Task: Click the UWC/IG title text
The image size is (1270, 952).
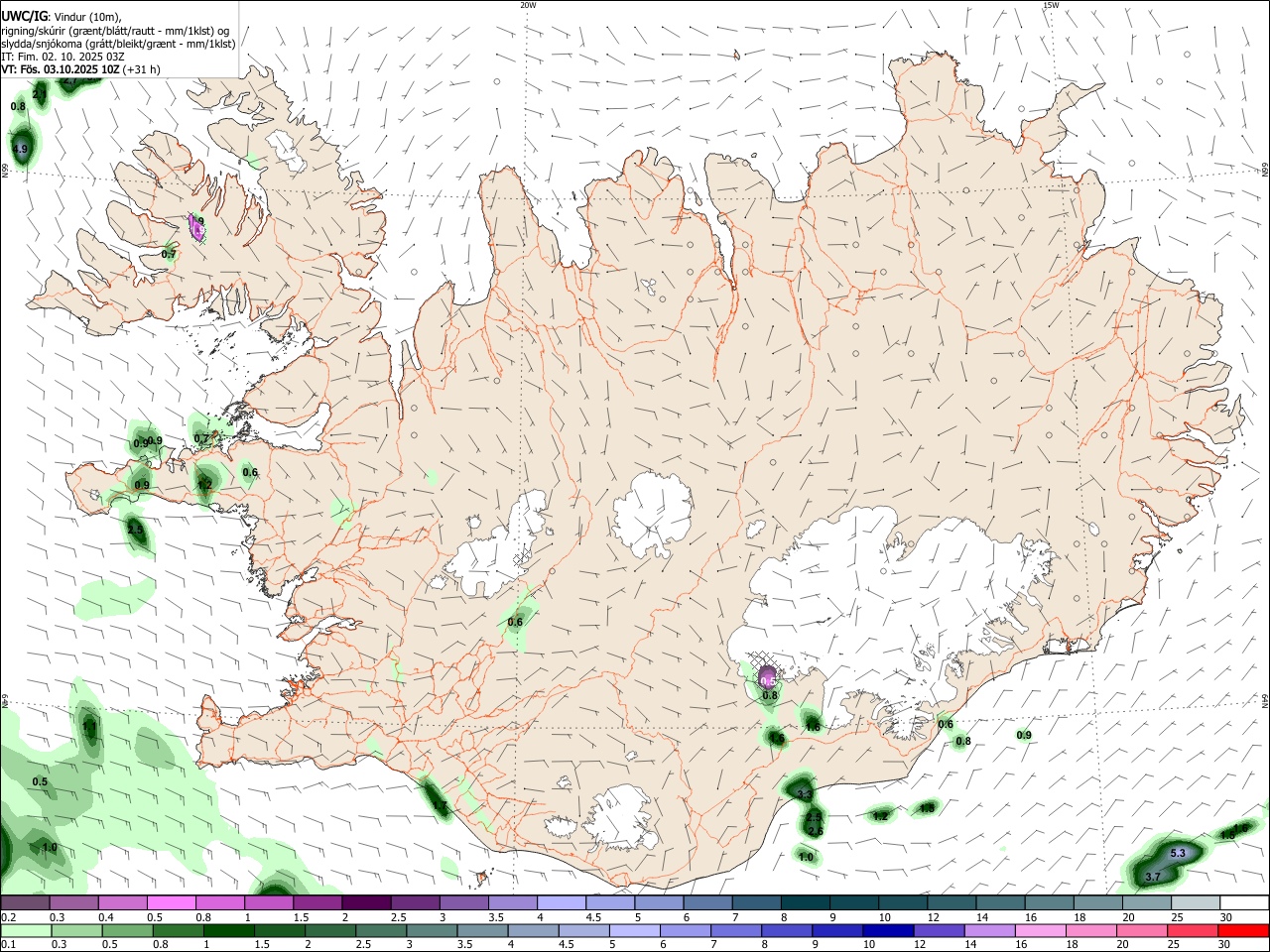Action: 24,17
